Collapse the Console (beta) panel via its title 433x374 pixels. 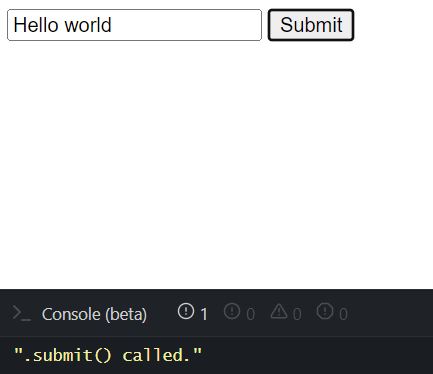(94, 314)
